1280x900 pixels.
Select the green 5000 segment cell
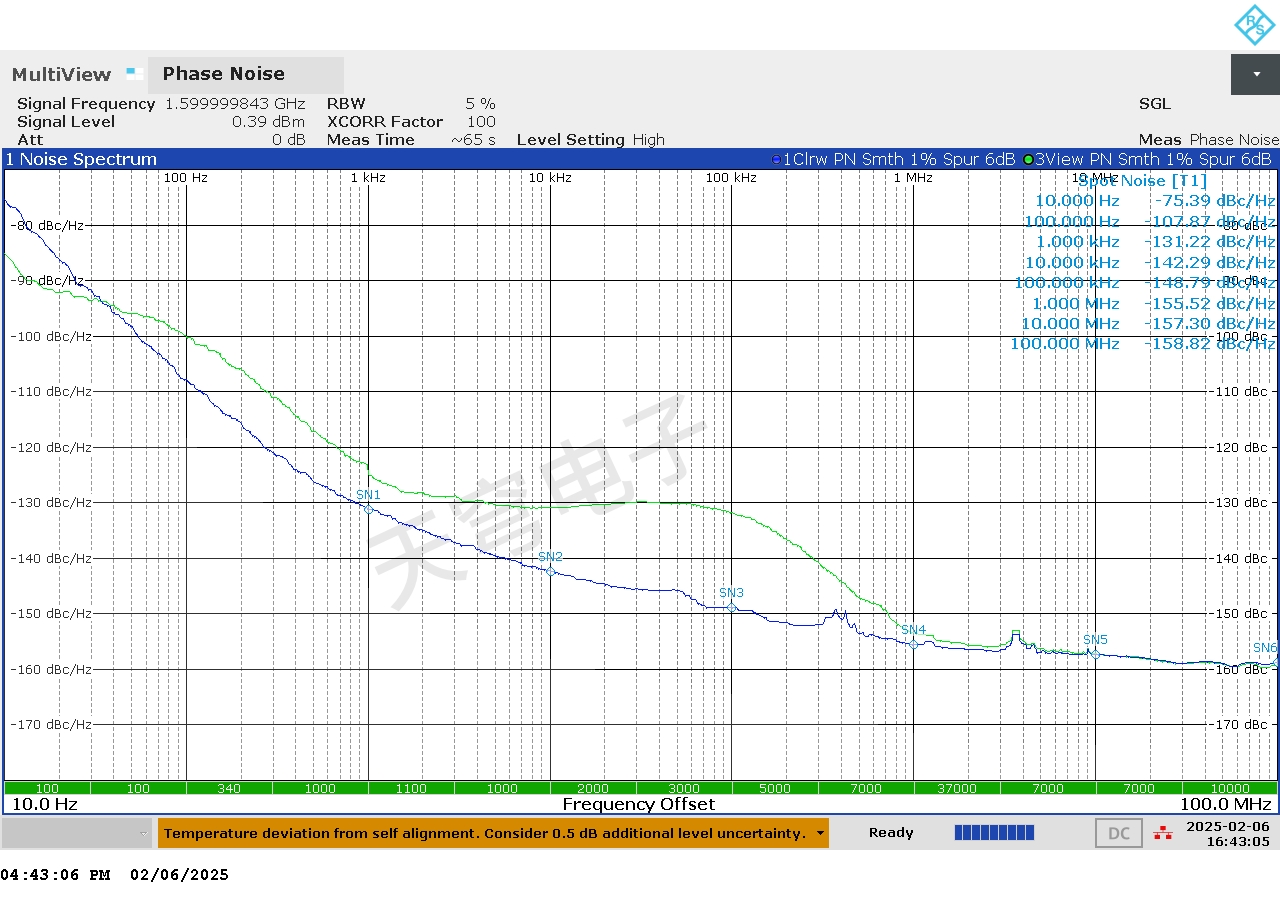[x=777, y=788]
